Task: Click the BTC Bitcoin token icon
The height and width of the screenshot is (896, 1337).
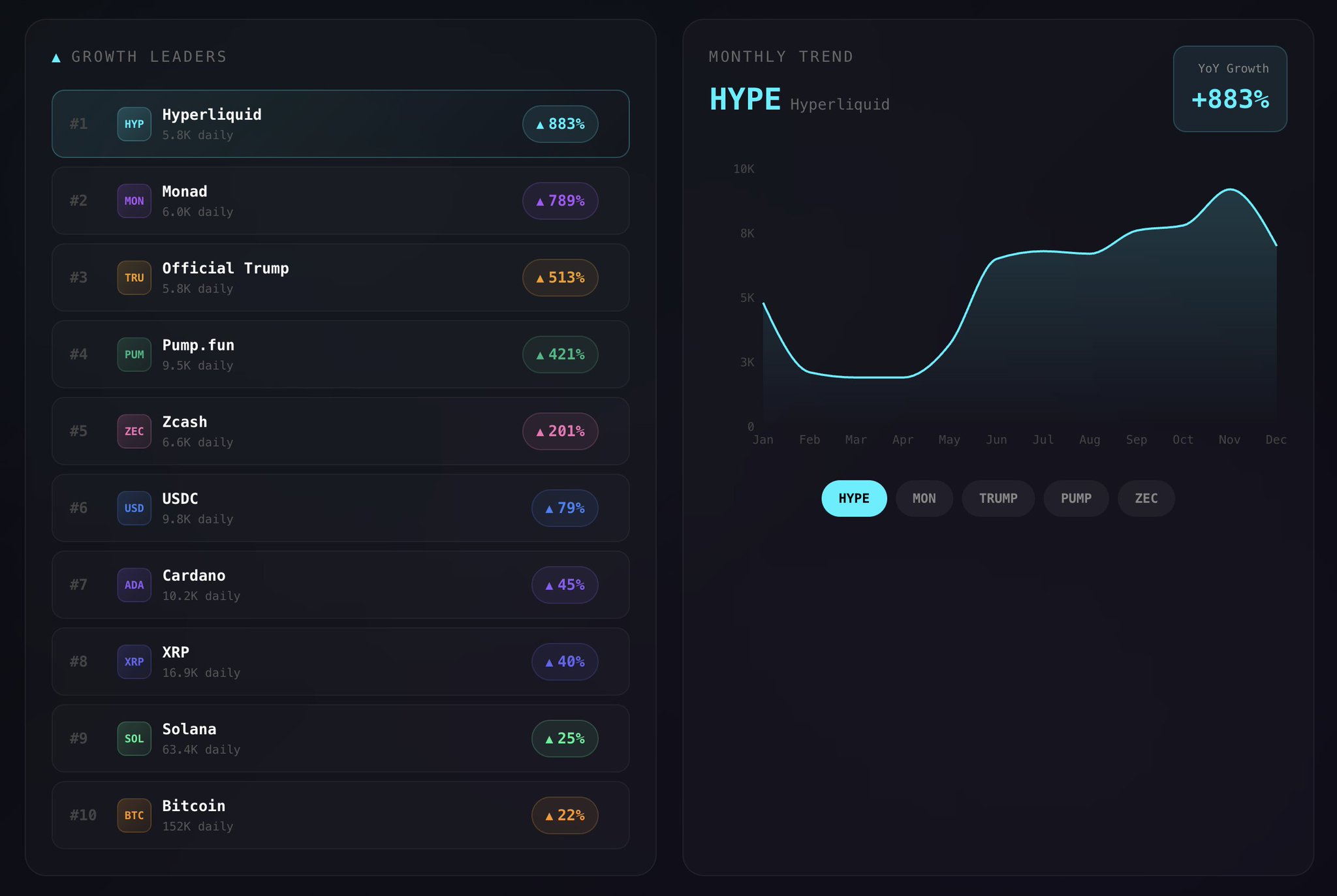Action: click(134, 815)
